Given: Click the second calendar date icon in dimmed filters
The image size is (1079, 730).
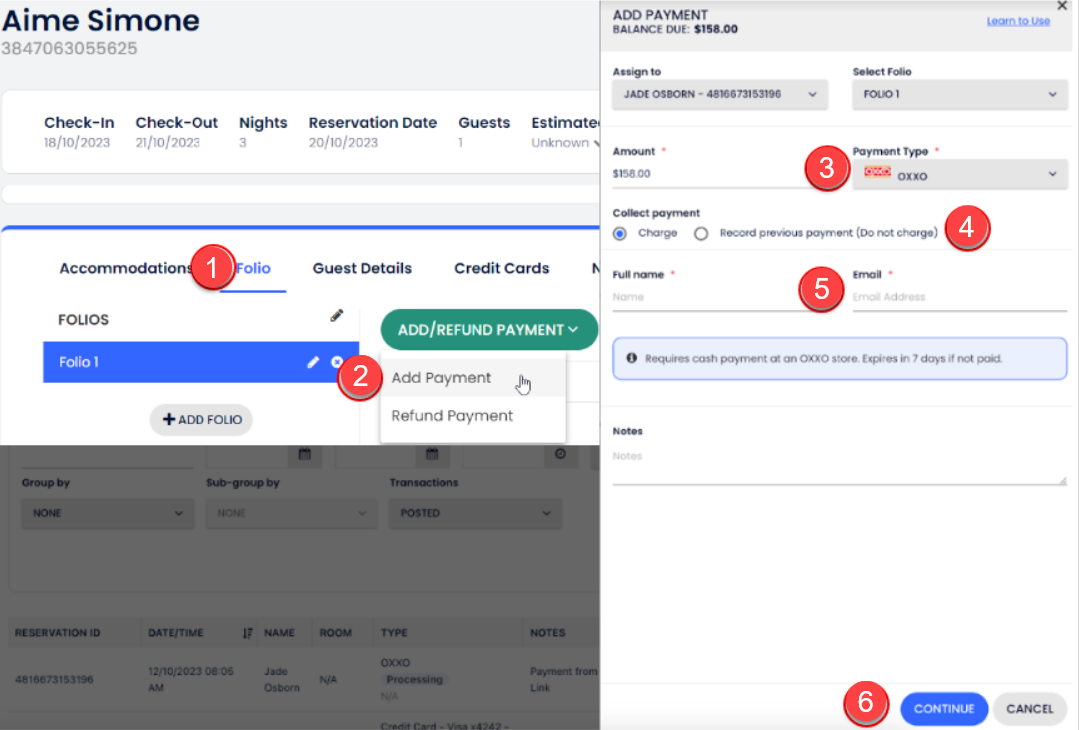Looking at the screenshot, I should click(432, 454).
